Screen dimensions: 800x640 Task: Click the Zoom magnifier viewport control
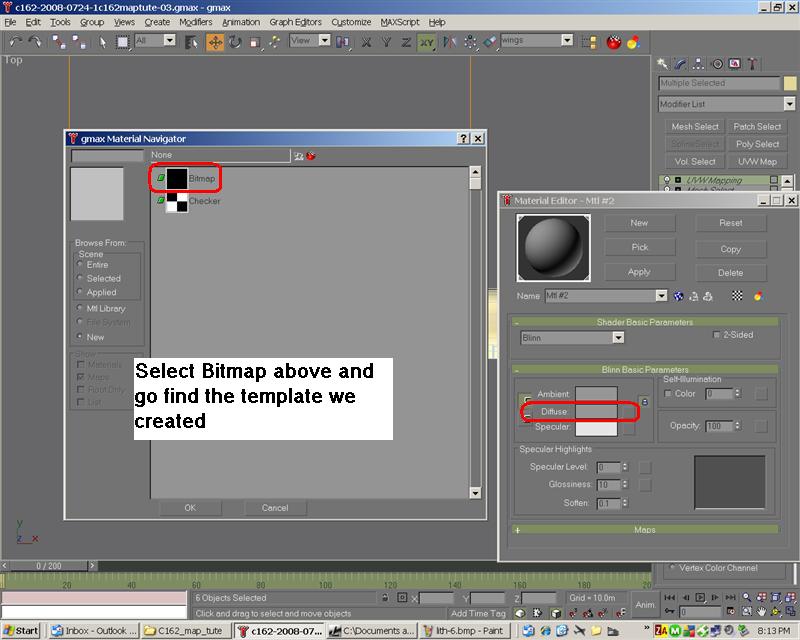746,597
